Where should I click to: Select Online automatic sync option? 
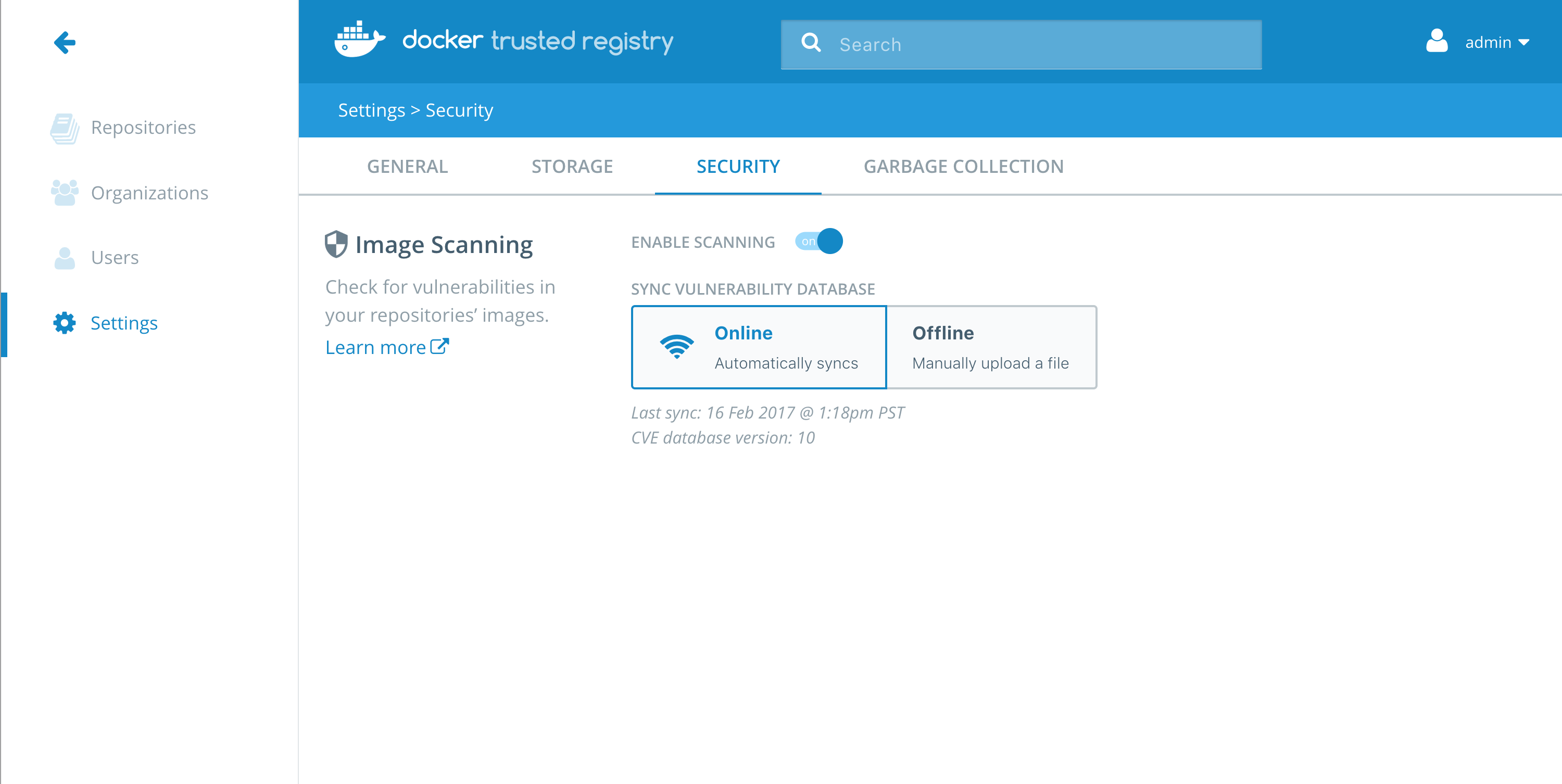(x=759, y=347)
